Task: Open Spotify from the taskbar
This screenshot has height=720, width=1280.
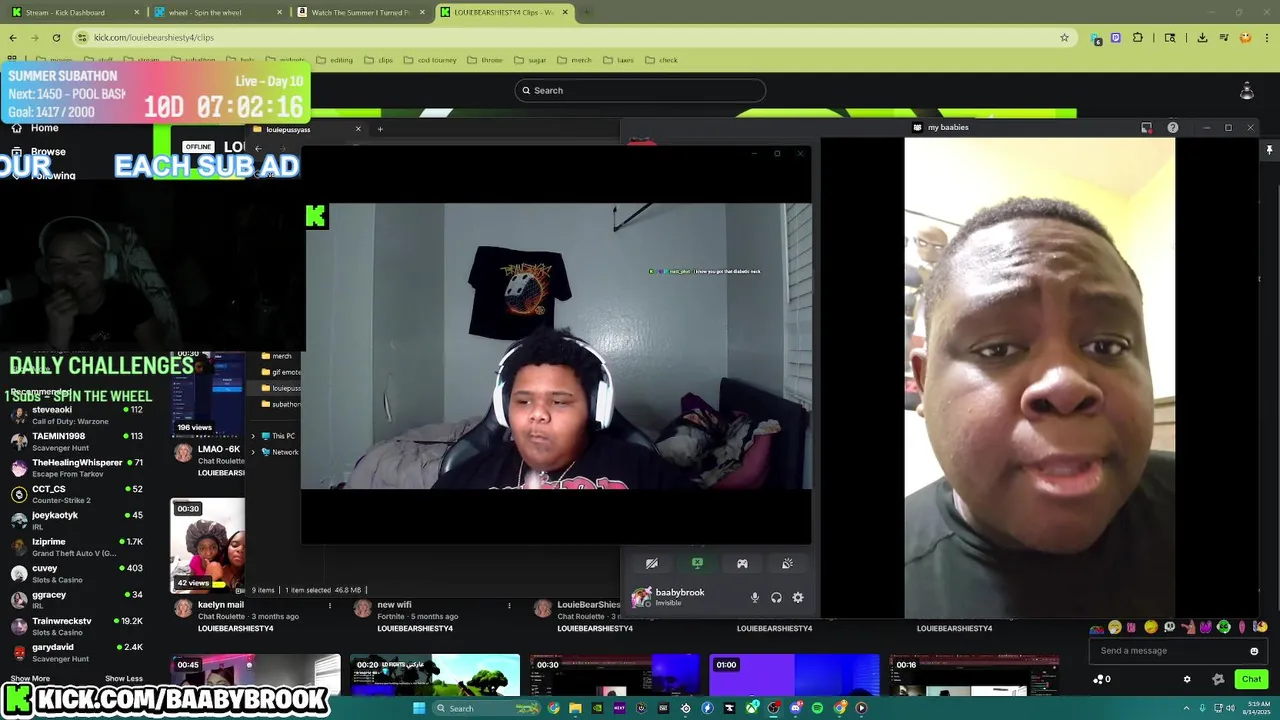Action: tap(817, 708)
